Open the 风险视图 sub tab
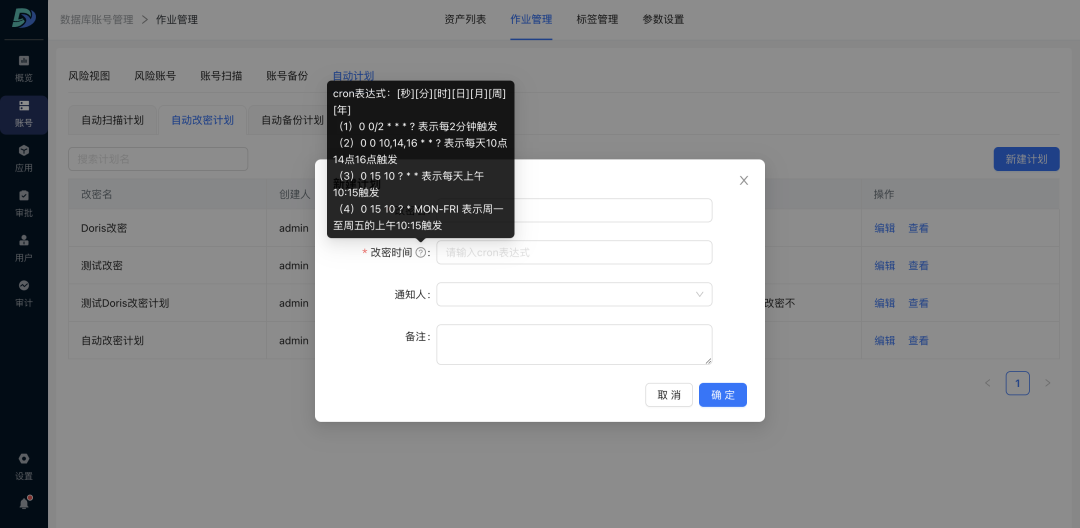 [x=89, y=76]
